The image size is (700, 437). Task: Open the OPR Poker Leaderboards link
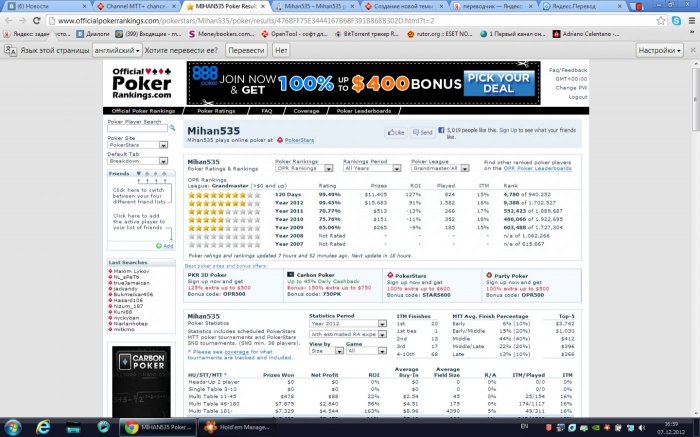click(x=538, y=168)
